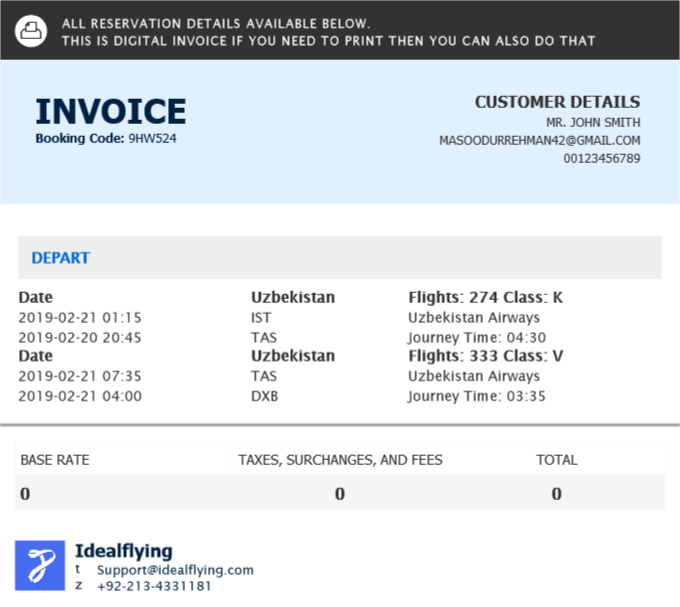Click the IST airport code
Image resolution: width=680 pixels, height=607 pixels.
[261, 318]
